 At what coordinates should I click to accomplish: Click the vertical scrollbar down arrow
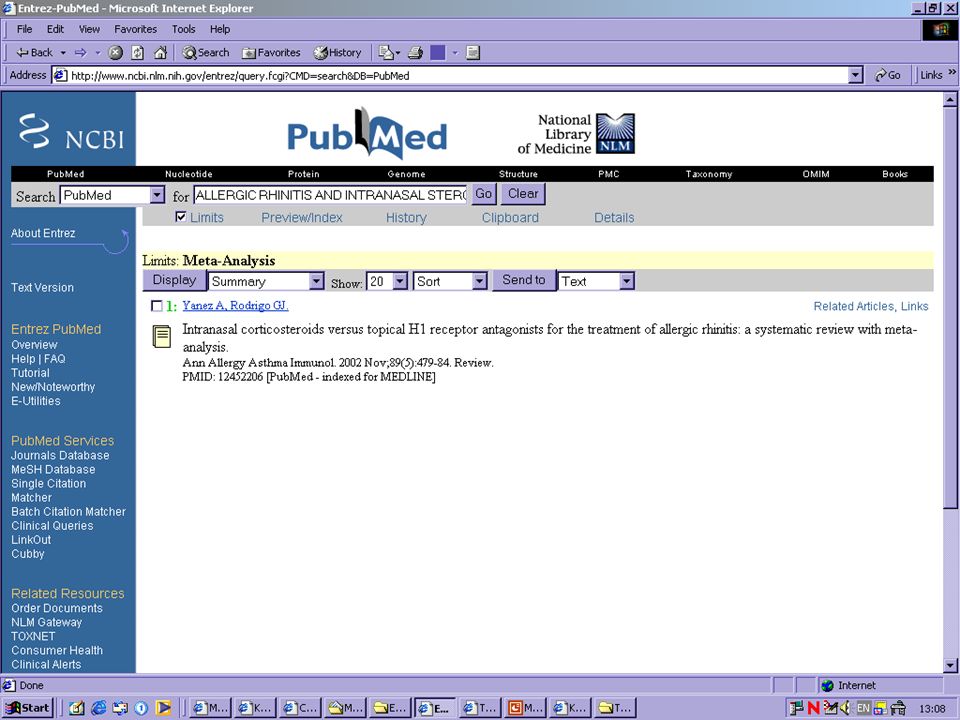point(950,666)
